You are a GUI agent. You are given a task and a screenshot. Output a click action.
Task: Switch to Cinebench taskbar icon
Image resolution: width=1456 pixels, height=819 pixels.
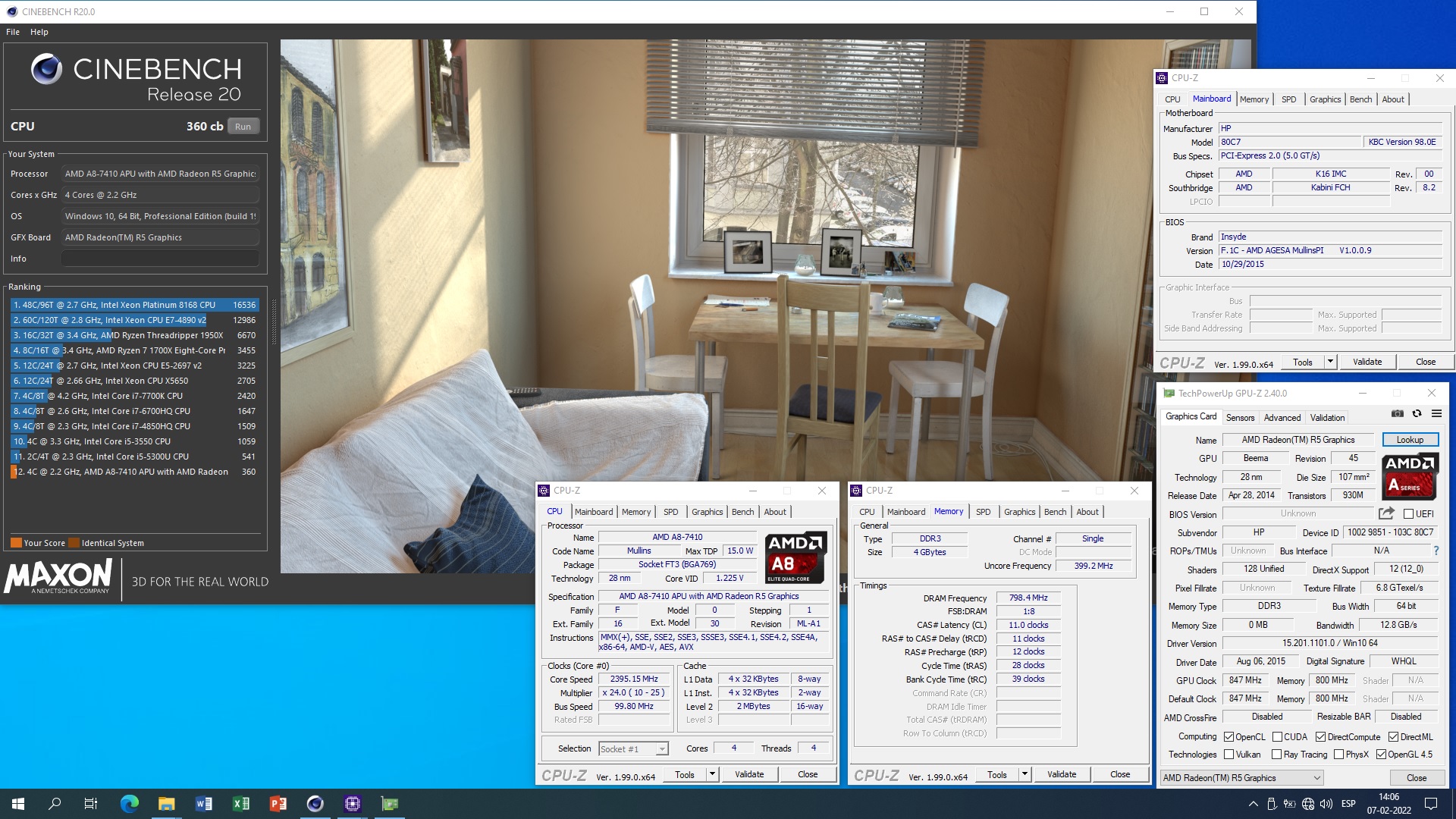click(315, 804)
